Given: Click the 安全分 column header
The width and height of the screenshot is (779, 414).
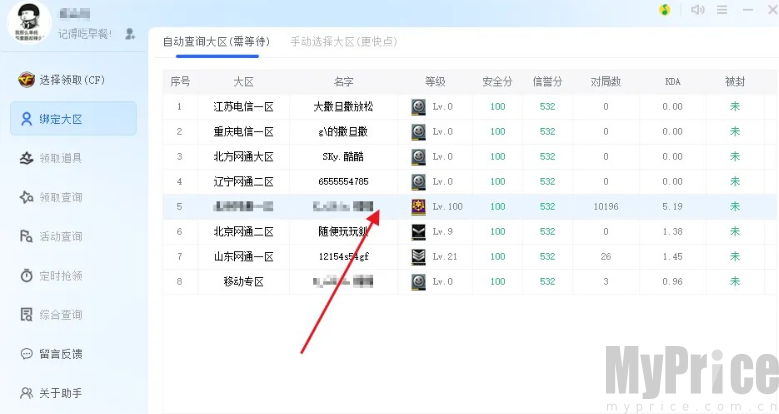Looking at the screenshot, I should click(x=497, y=82).
